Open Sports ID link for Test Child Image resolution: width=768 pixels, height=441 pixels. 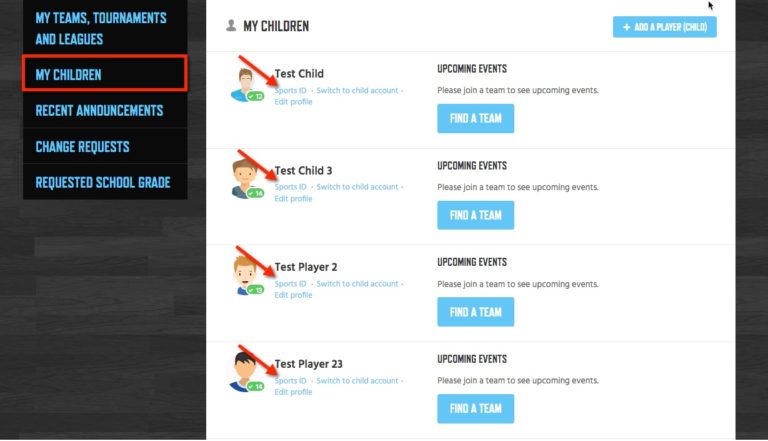click(290, 91)
